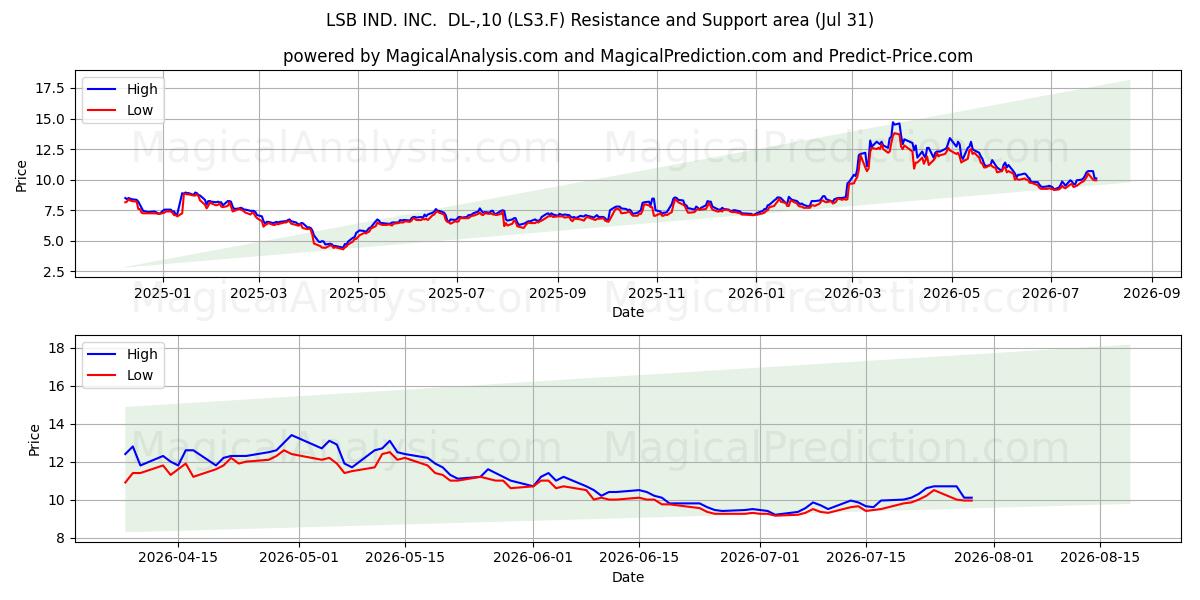Click the '16' y-axis value in the bottom chart
Viewport: 1200px width, 600px height.
click(57, 386)
